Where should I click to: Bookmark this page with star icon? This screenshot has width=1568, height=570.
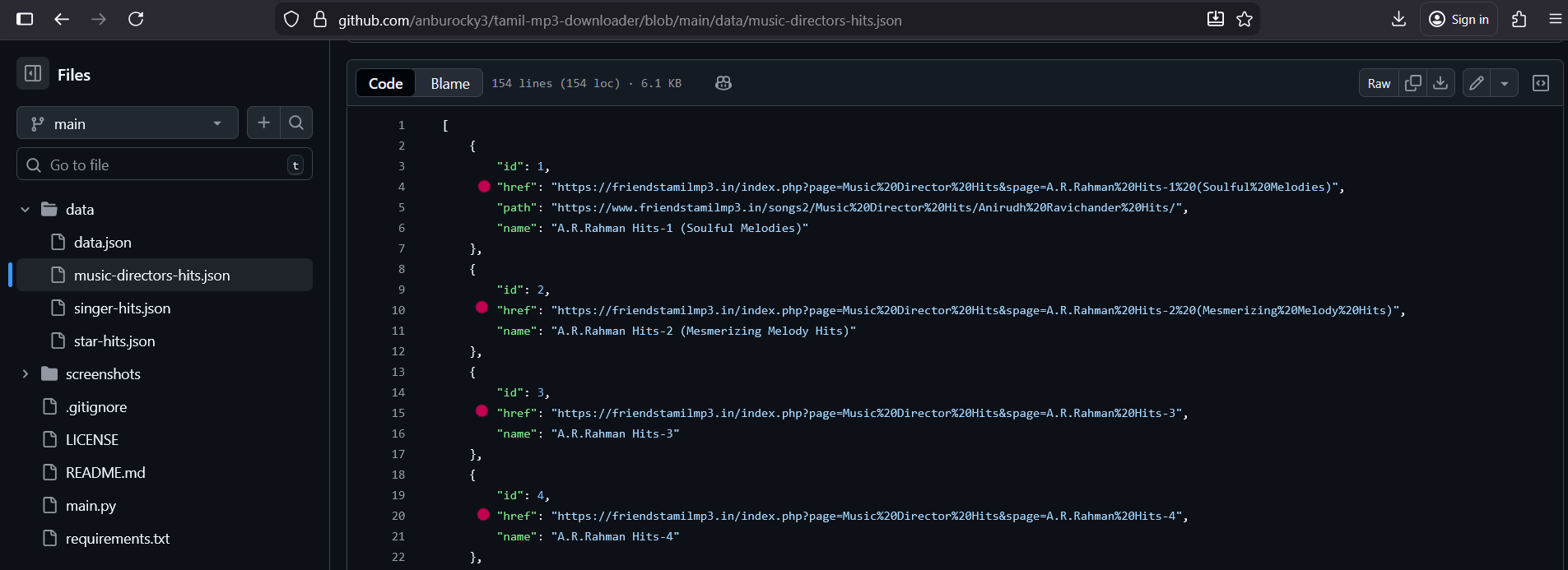tap(1245, 20)
